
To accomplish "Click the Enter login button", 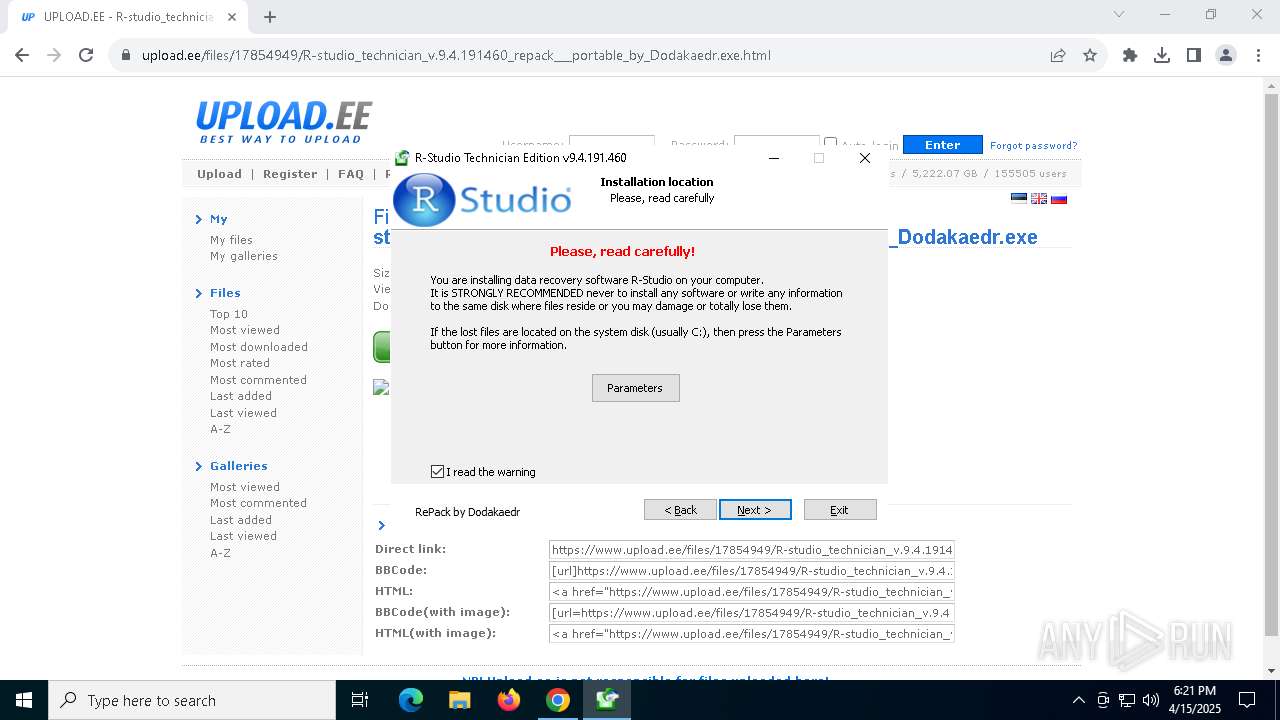I will pyautogui.click(x=943, y=145).
